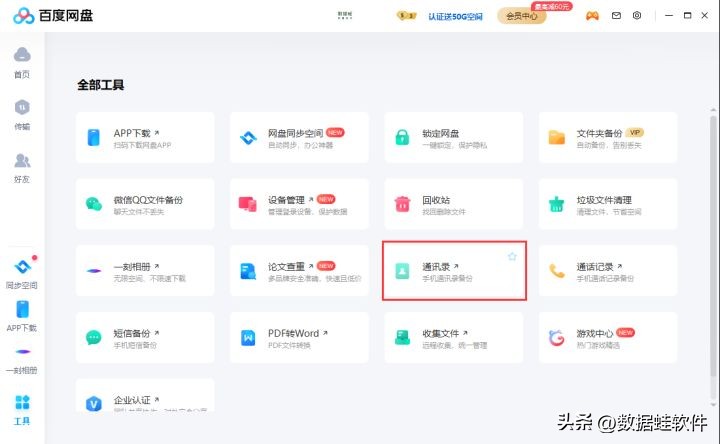The height and width of the screenshot is (444, 720).
Task: Click the 论文查重 document icon
Action: pyautogui.click(x=248, y=271)
